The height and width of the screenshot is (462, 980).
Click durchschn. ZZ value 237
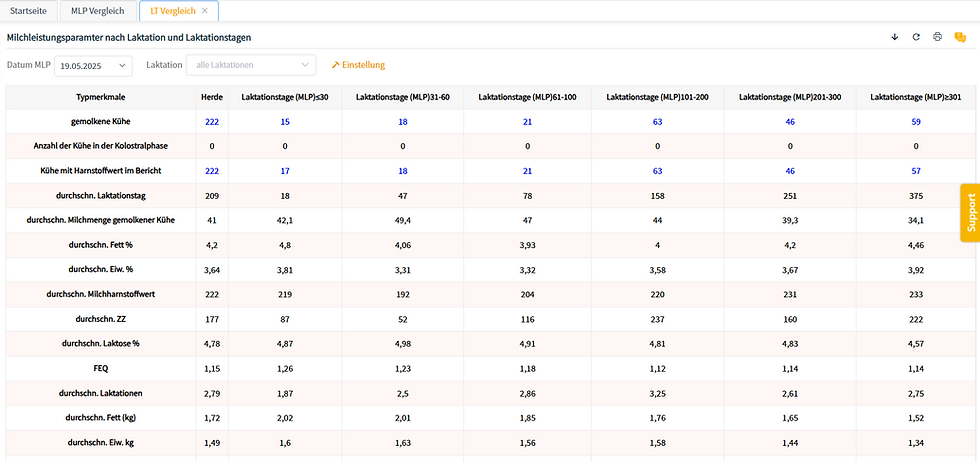click(x=658, y=319)
